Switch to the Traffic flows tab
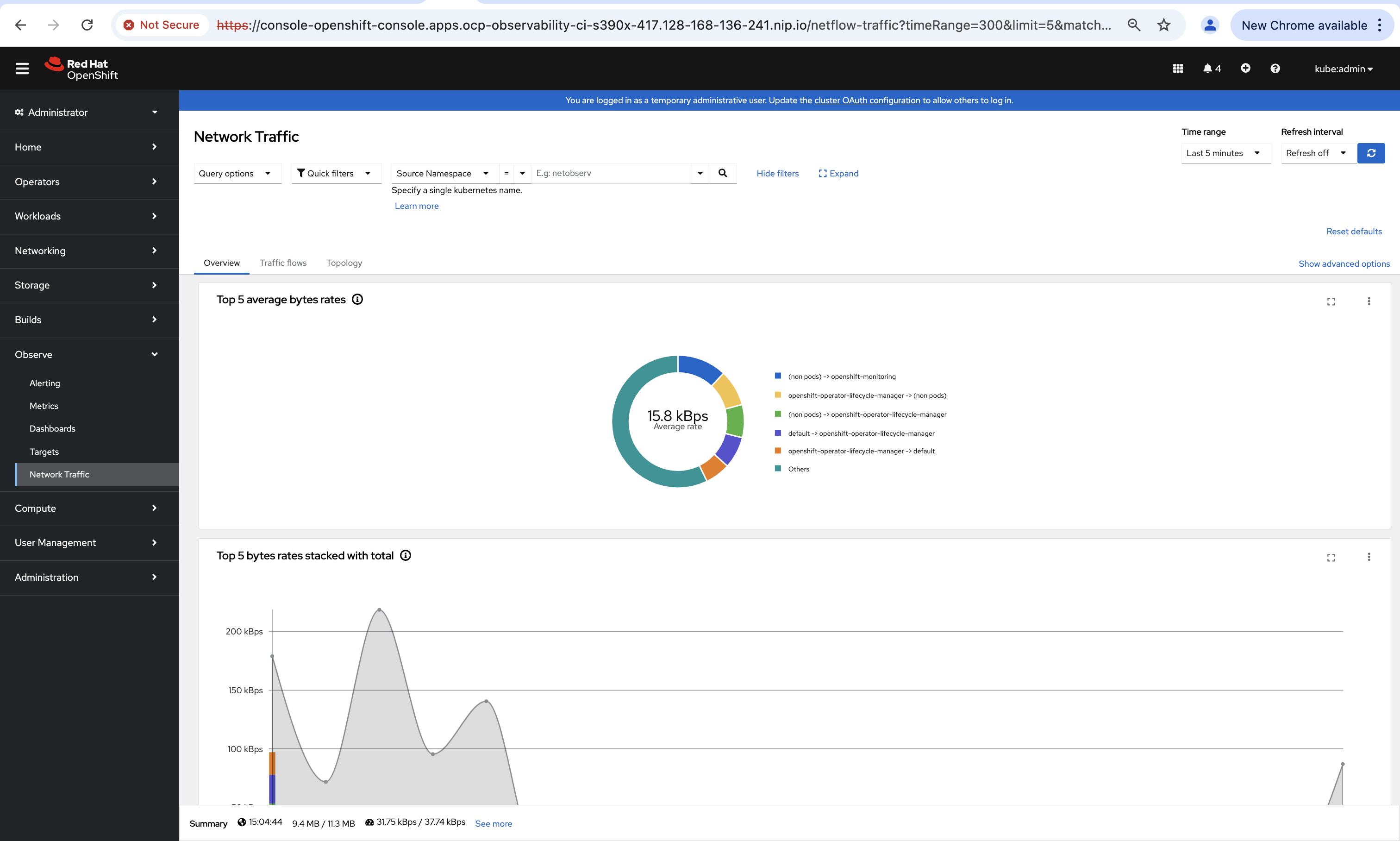Image resolution: width=1400 pixels, height=841 pixels. click(x=283, y=263)
